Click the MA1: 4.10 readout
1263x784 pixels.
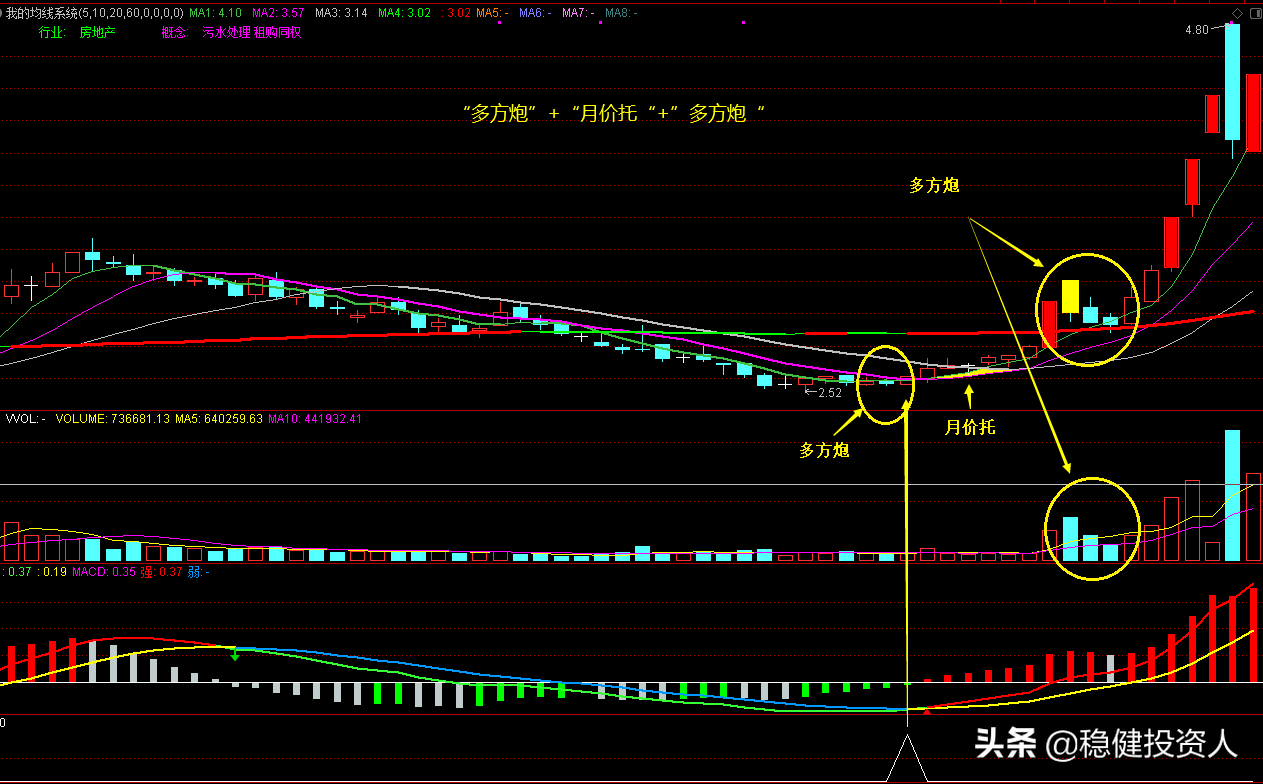tap(215, 13)
